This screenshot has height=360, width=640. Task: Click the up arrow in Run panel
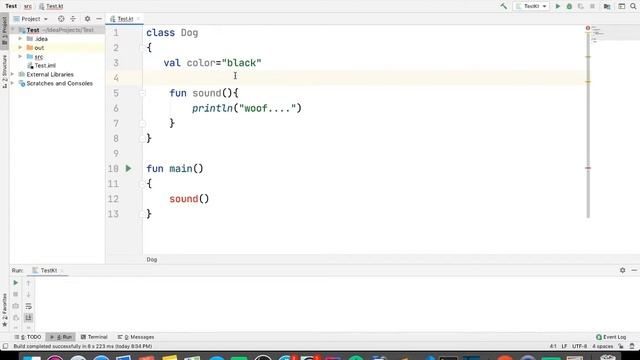tap(29, 282)
